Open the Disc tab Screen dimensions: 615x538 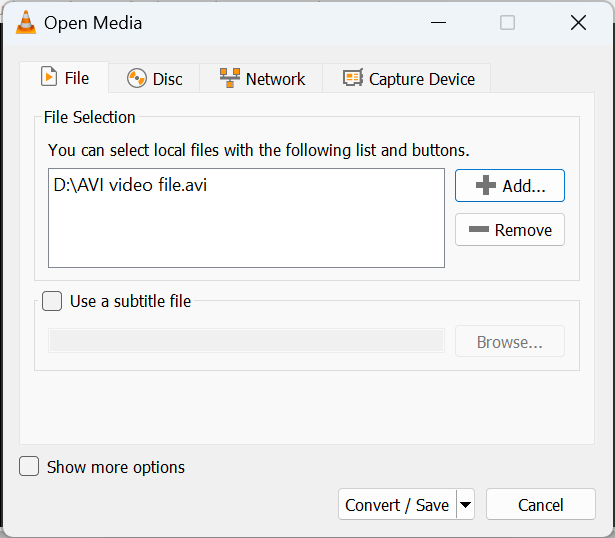tap(154, 78)
